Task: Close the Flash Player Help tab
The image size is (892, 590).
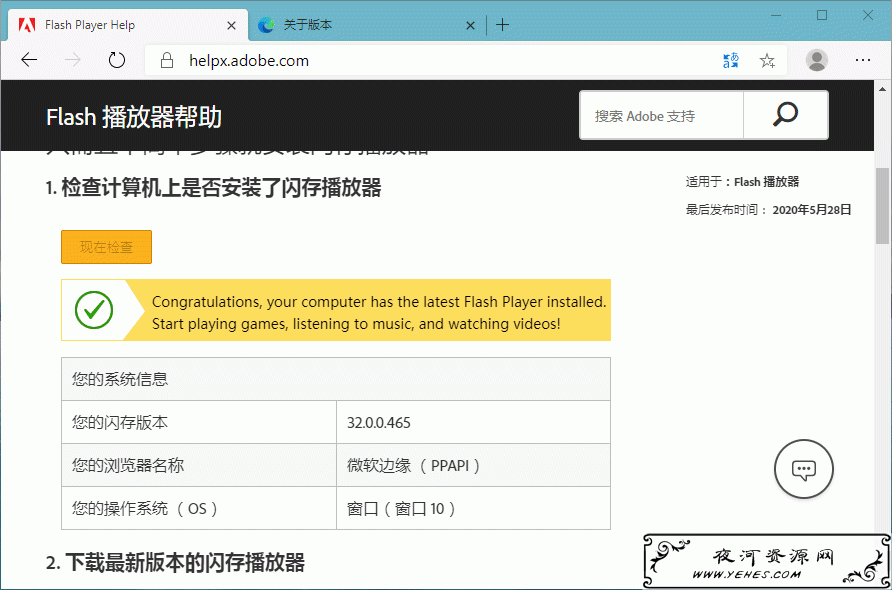Action: (x=232, y=26)
